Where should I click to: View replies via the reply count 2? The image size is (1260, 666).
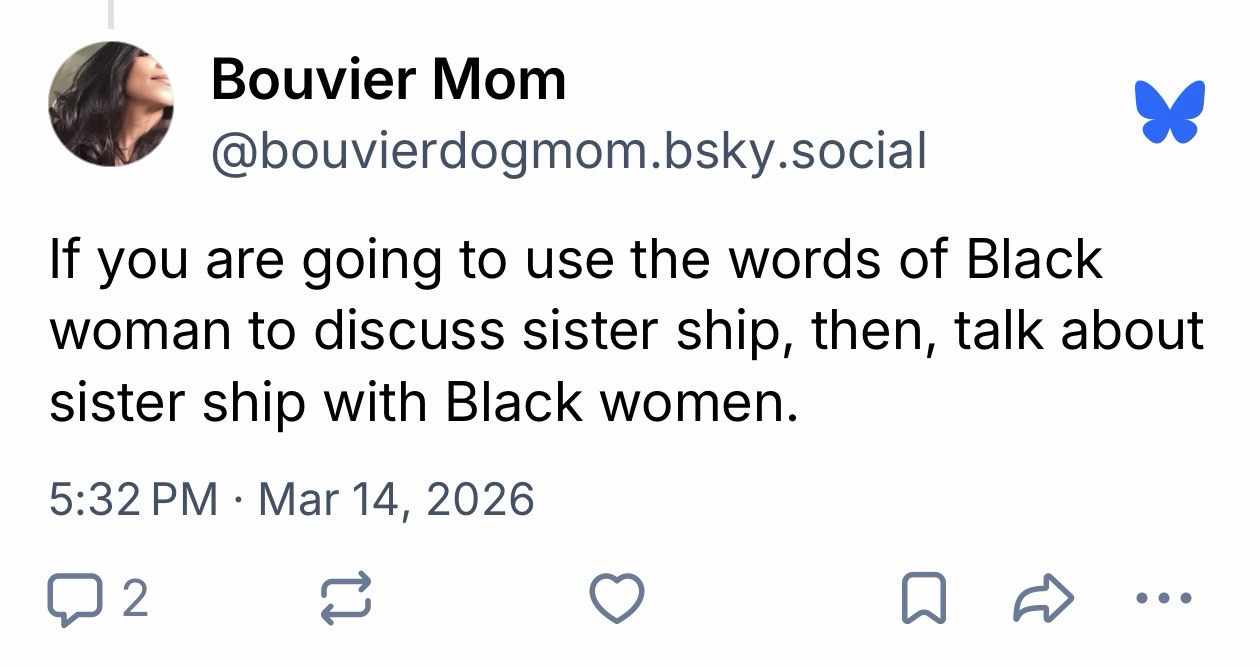(134, 599)
